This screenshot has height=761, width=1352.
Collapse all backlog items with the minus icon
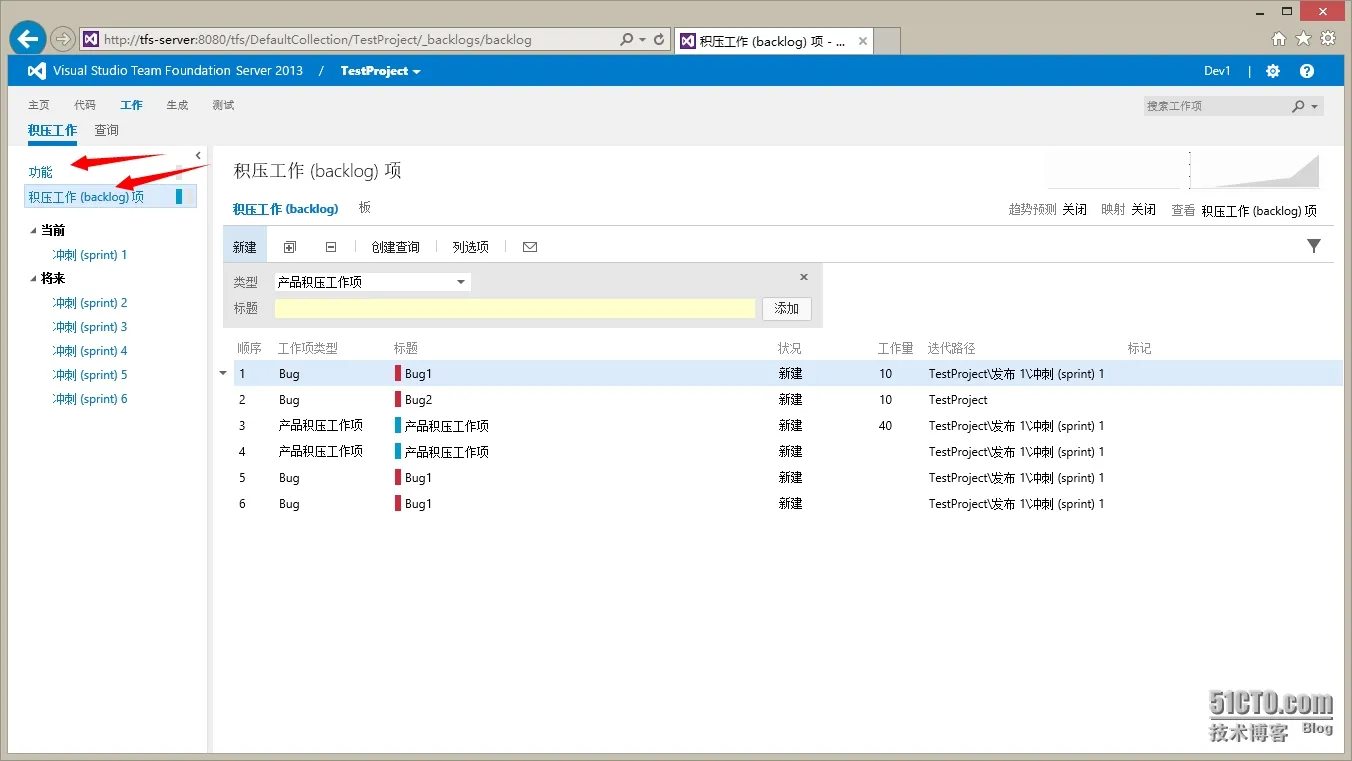click(x=331, y=247)
